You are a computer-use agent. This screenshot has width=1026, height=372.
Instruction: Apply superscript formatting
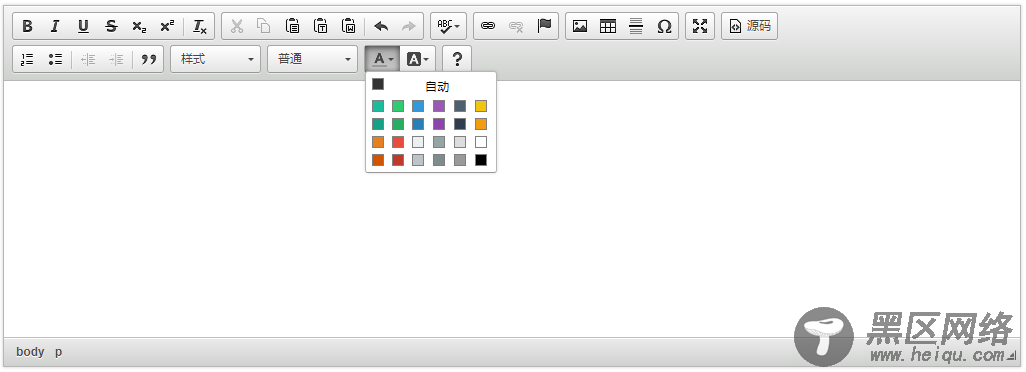(168, 26)
